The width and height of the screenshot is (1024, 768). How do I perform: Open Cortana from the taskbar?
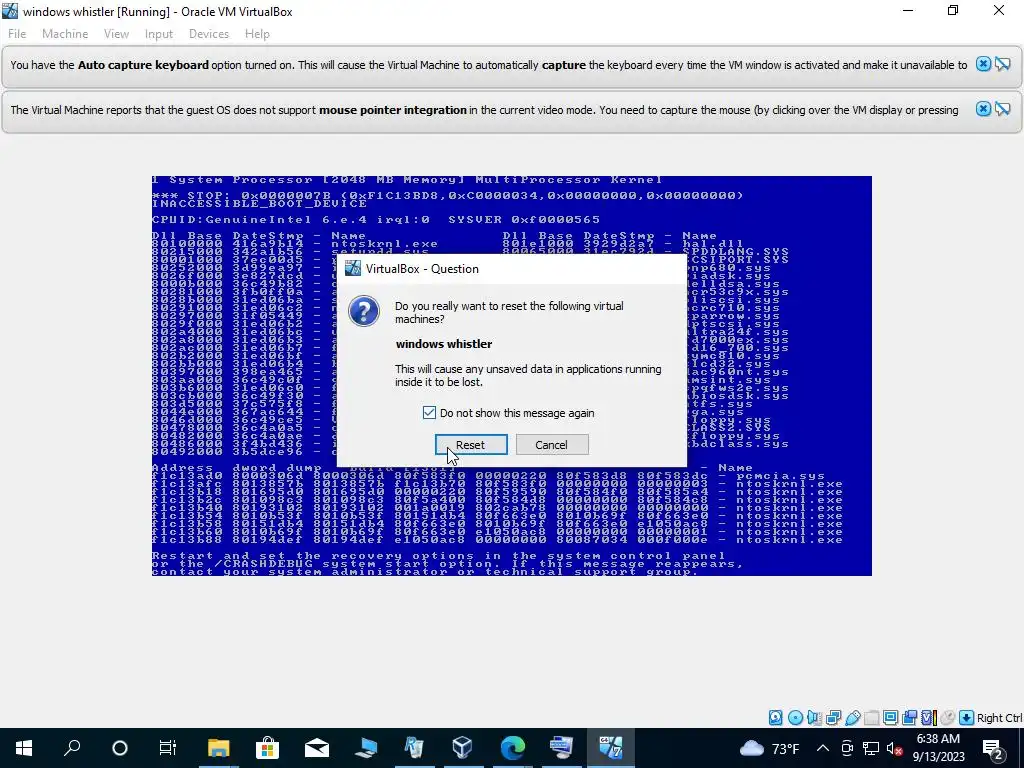[120, 748]
